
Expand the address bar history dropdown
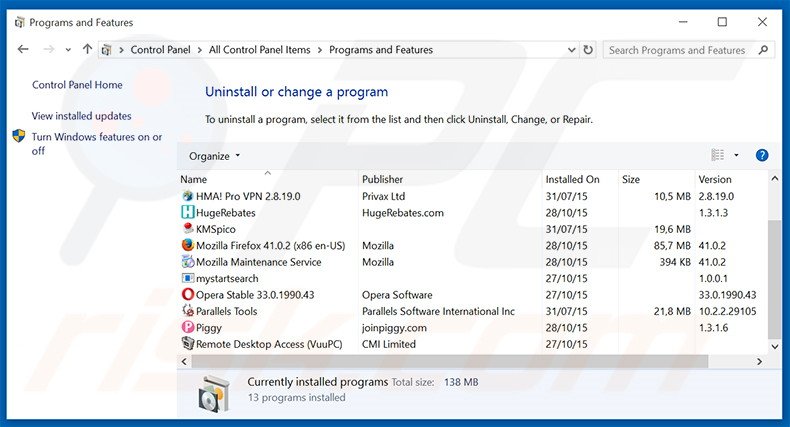tap(571, 50)
